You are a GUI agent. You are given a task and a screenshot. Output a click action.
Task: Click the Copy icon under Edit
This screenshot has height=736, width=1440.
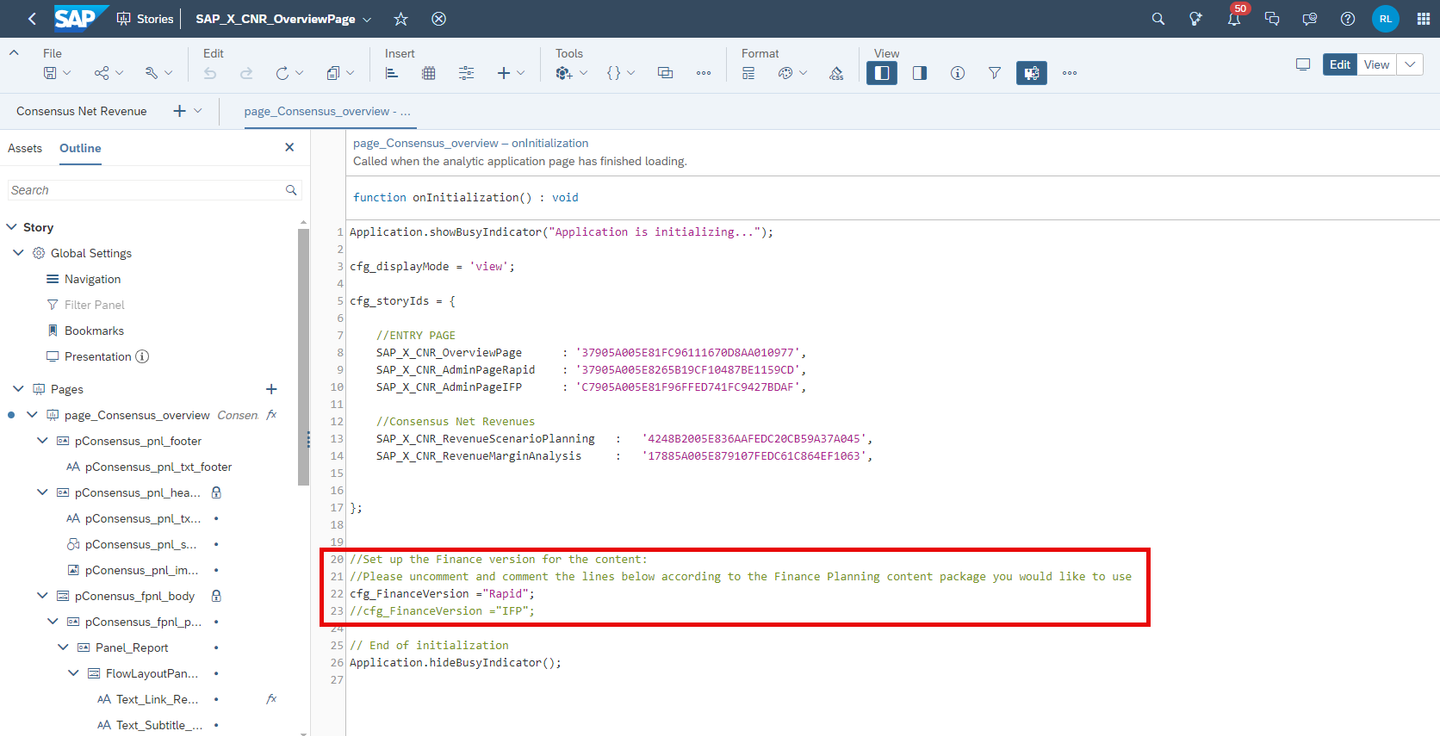click(333, 73)
